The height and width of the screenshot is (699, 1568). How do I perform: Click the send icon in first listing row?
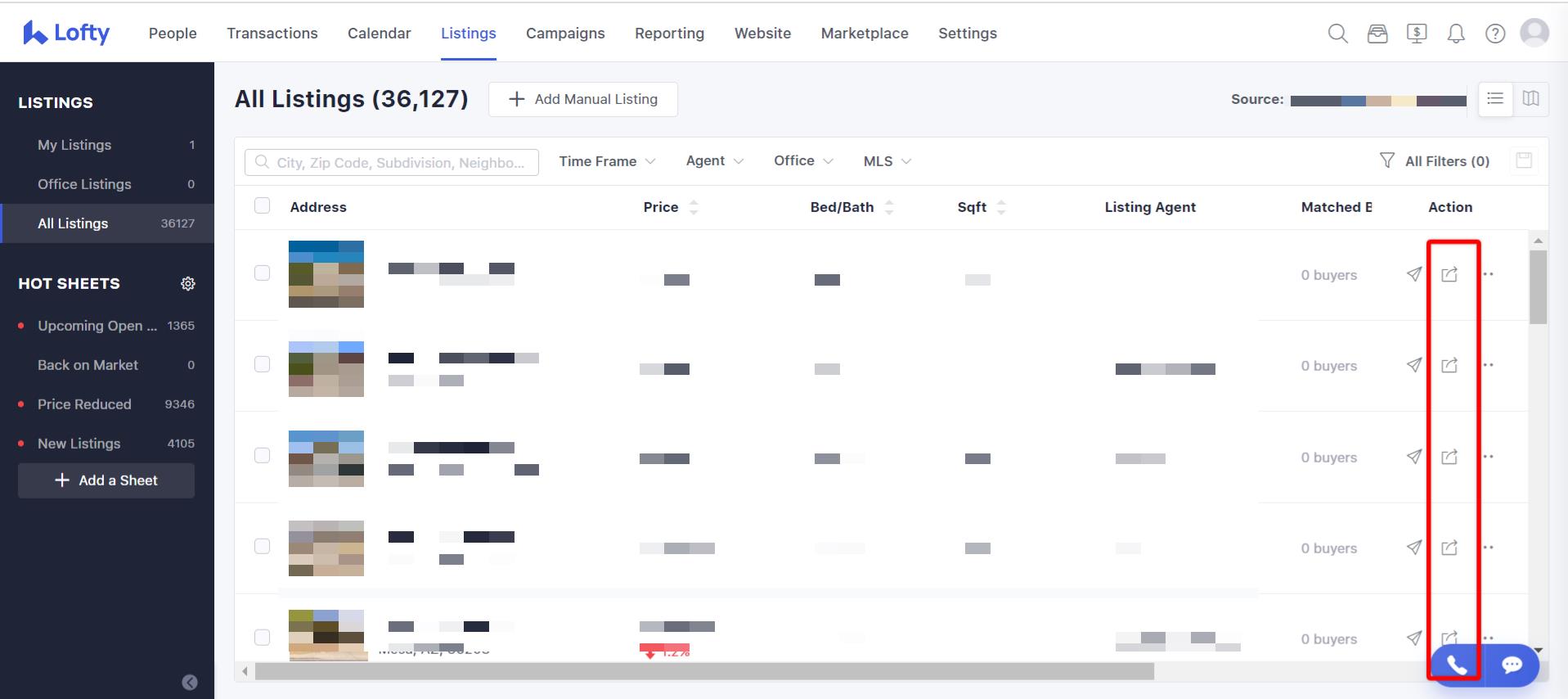[1413, 274]
